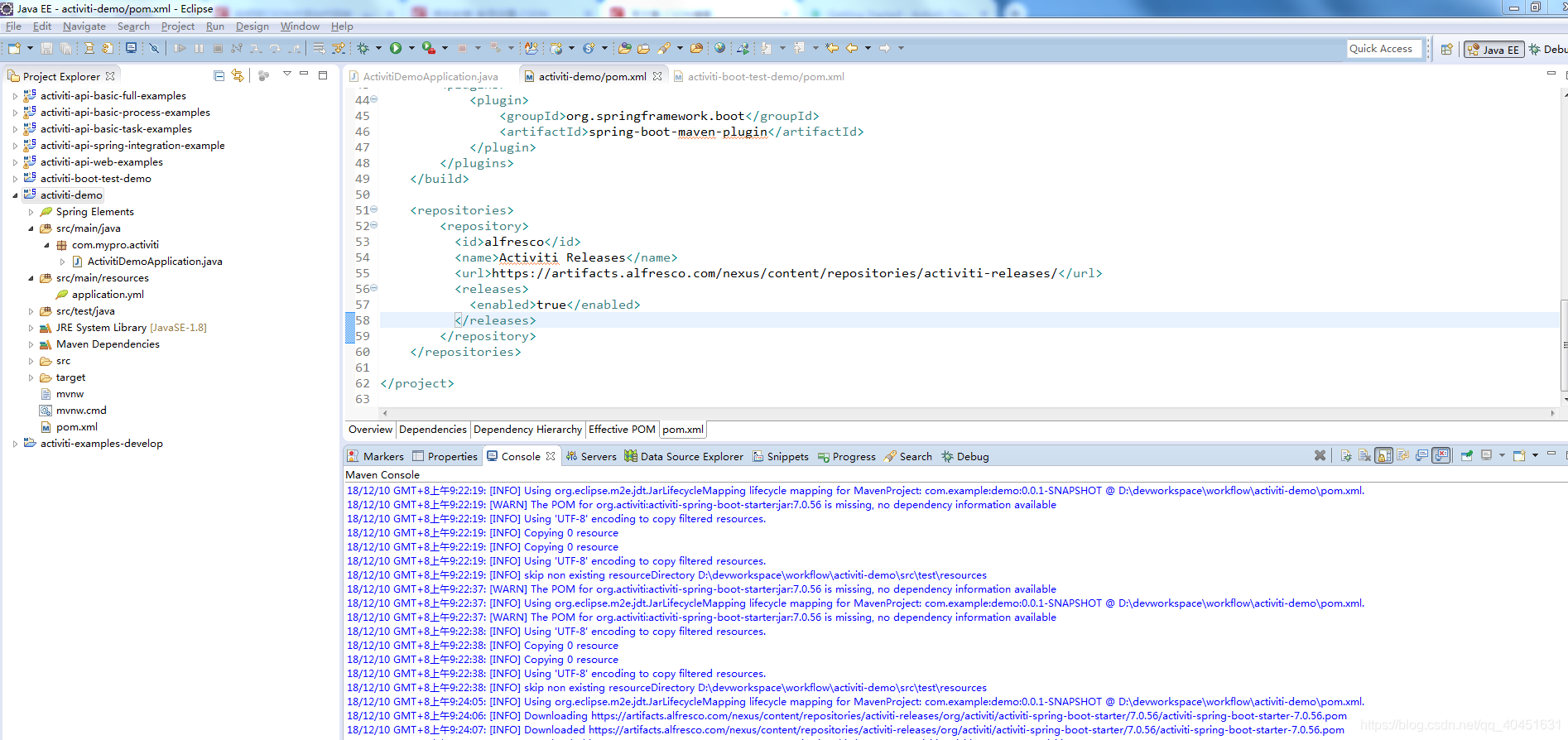Switch to the Debug perspective
Image resolution: width=1568 pixels, height=740 pixels.
(x=1548, y=50)
